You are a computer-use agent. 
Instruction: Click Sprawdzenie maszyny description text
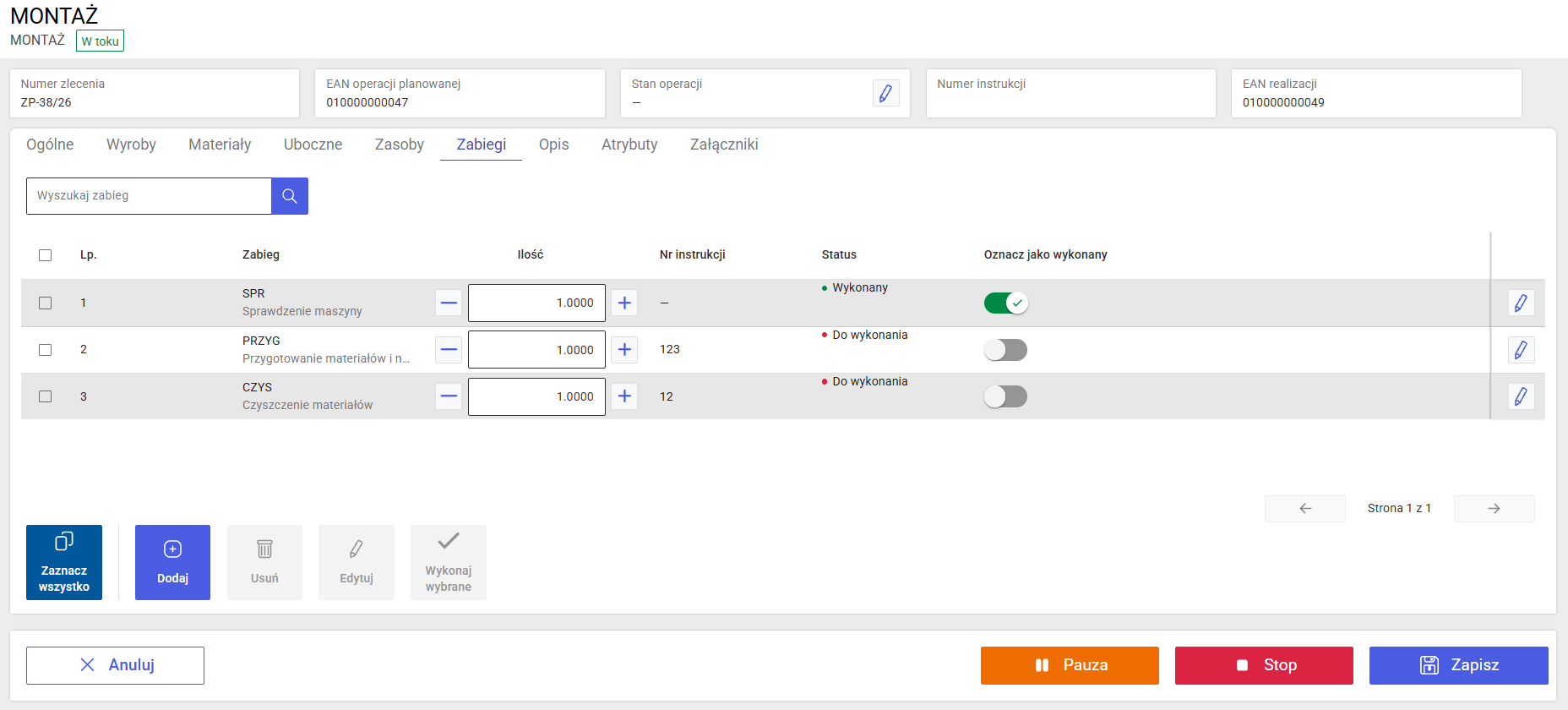point(302,311)
